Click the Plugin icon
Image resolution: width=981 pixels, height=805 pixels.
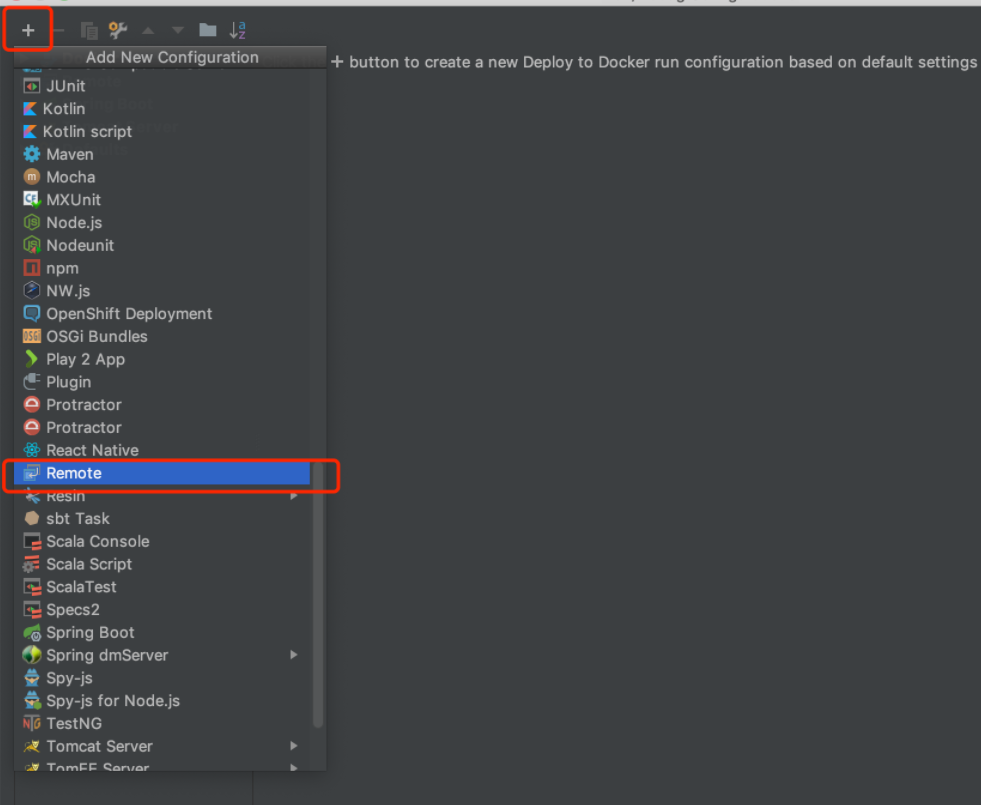[31, 382]
